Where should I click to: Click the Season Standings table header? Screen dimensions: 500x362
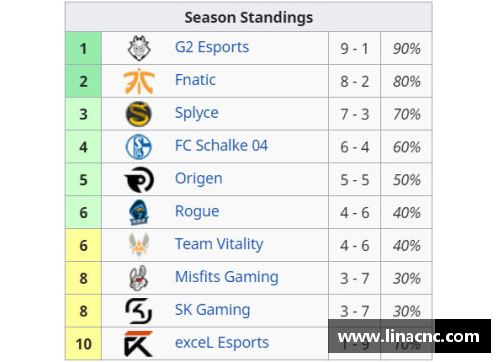[x=249, y=17]
